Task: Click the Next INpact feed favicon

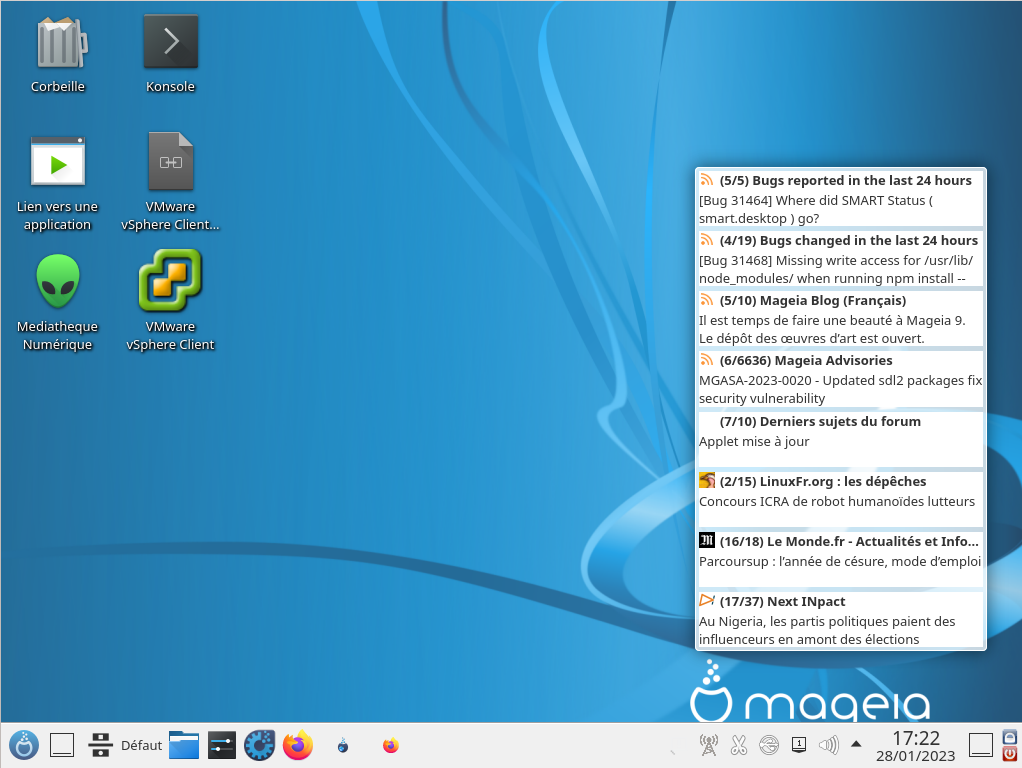Action: click(x=707, y=600)
